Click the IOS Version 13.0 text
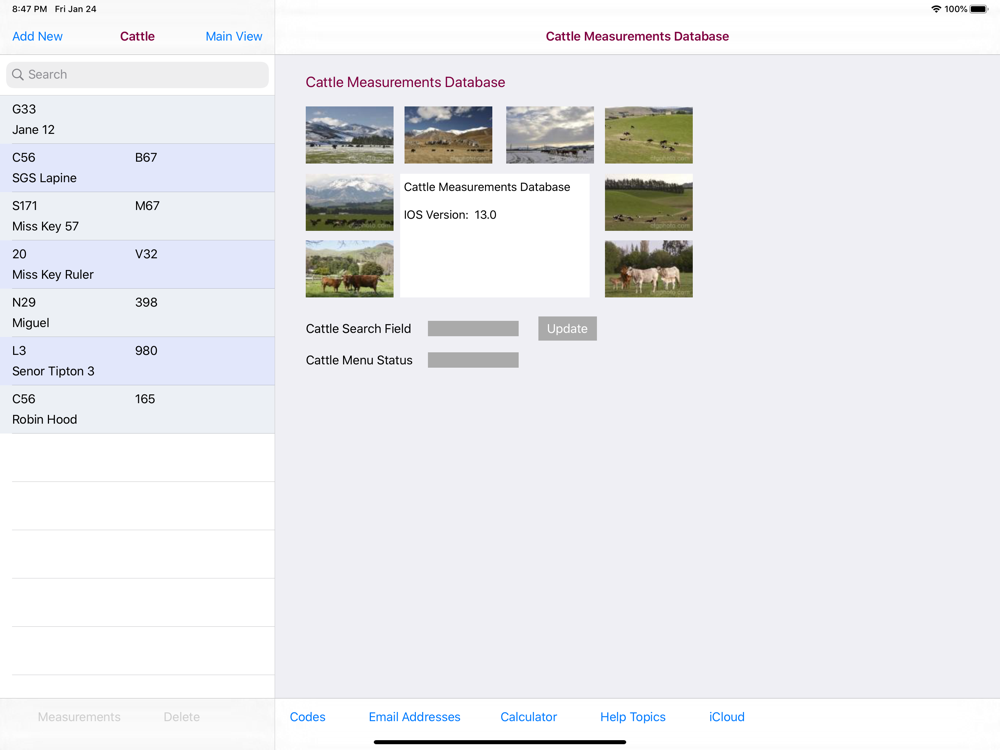Image resolution: width=1000 pixels, height=750 pixels. 450,215
